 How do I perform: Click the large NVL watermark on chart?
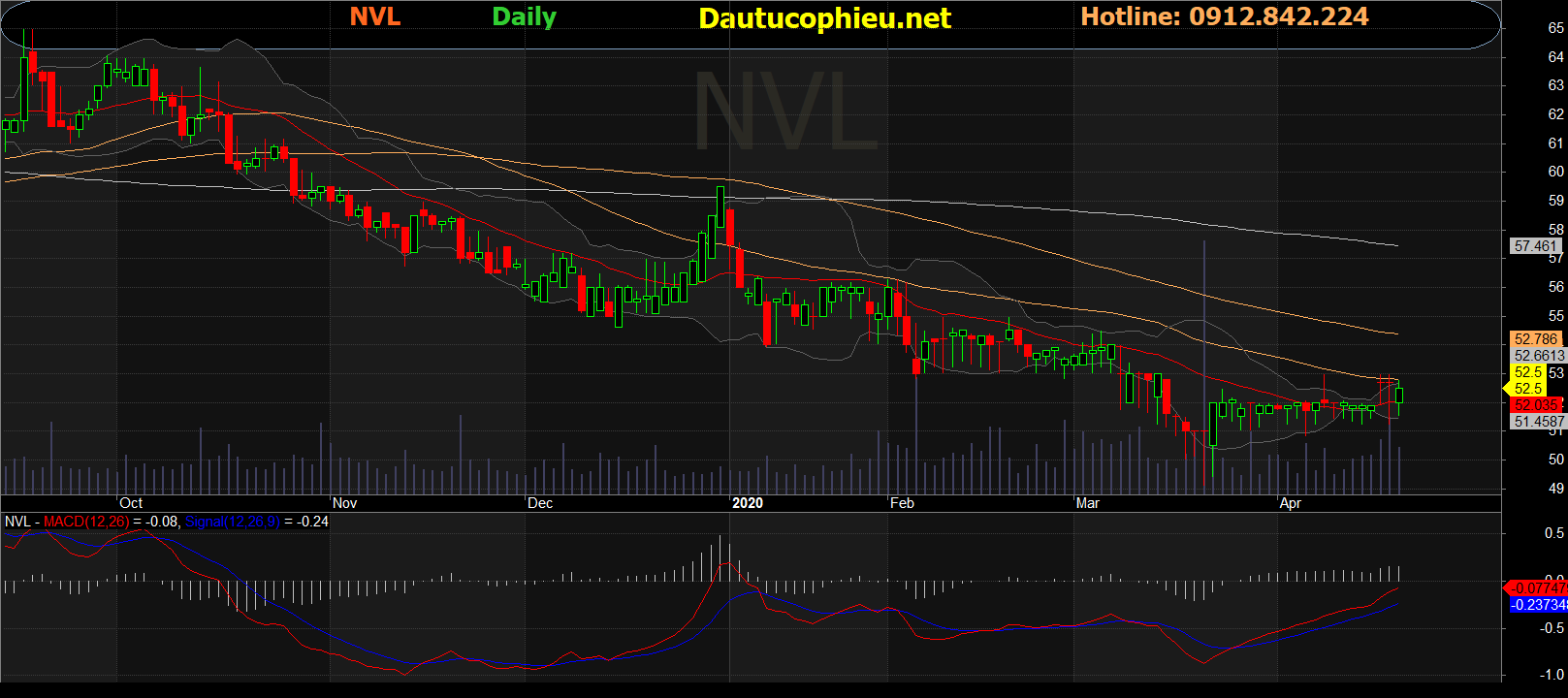[785, 113]
